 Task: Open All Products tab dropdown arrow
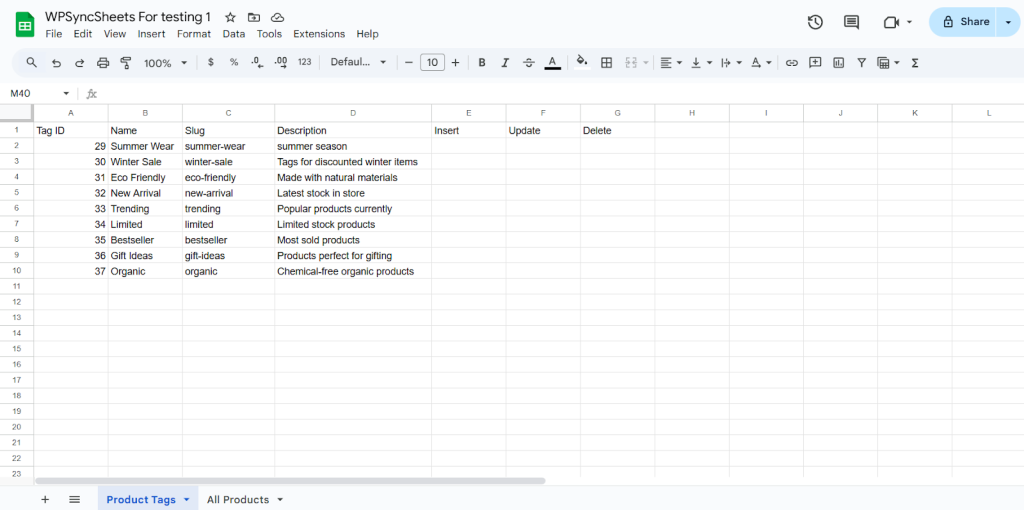tap(280, 500)
